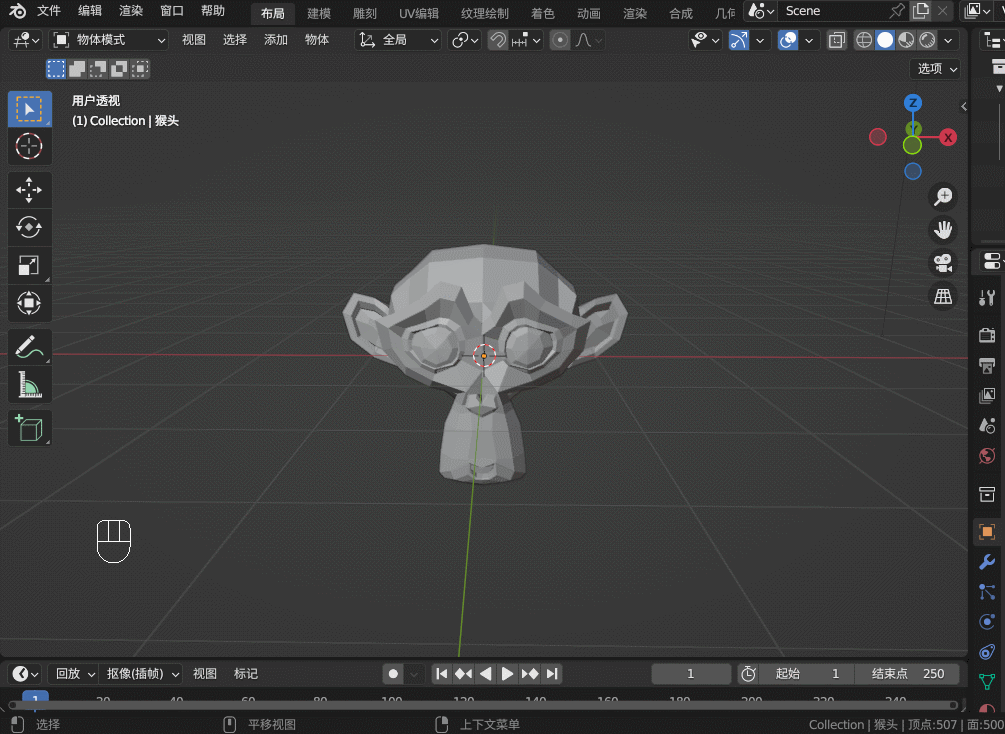Open the editor type dropdown in the 3D viewport
This screenshot has width=1005, height=734.
[x=25, y=40]
